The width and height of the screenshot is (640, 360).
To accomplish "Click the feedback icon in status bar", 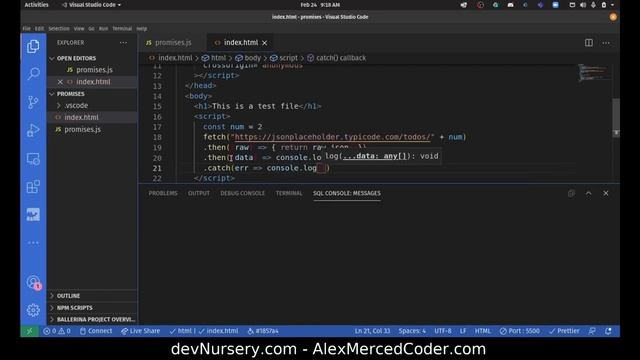I will (x=592, y=331).
